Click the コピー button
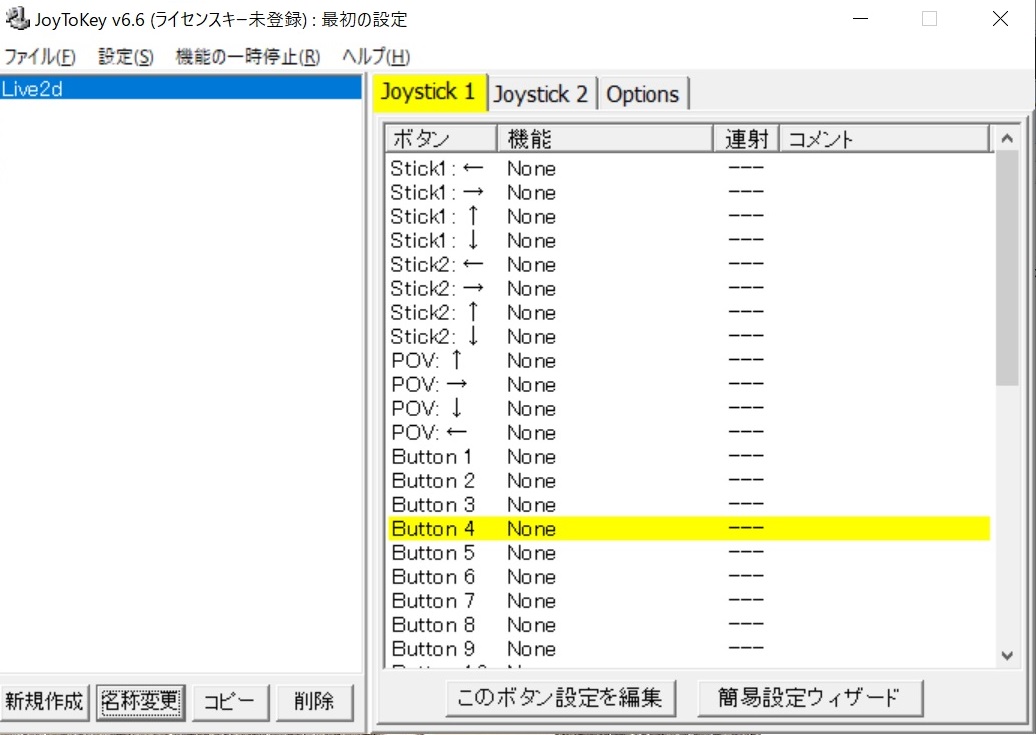The image size is (1036, 735). [230, 702]
